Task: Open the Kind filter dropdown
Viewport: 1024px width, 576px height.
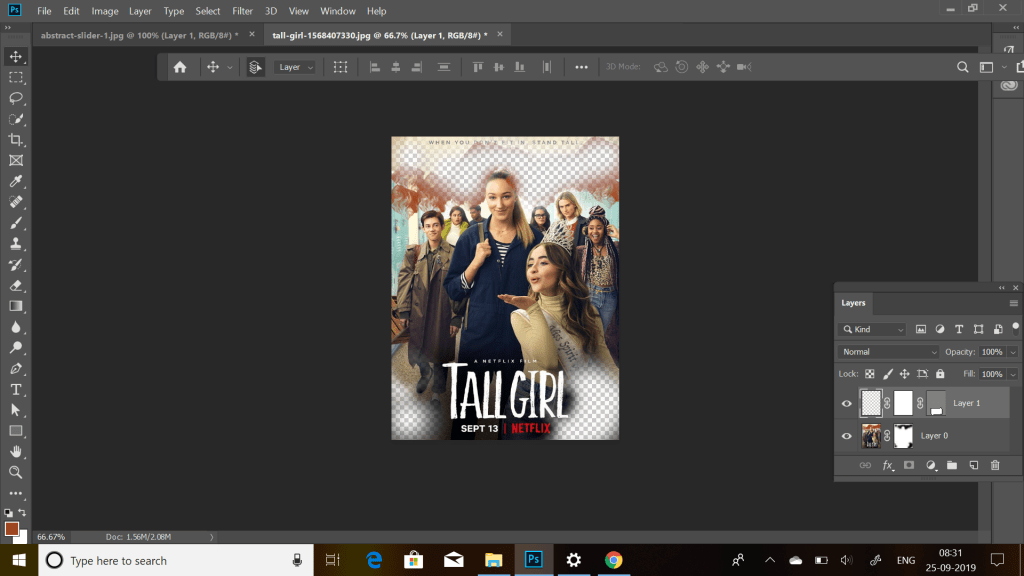Action: [873, 329]
